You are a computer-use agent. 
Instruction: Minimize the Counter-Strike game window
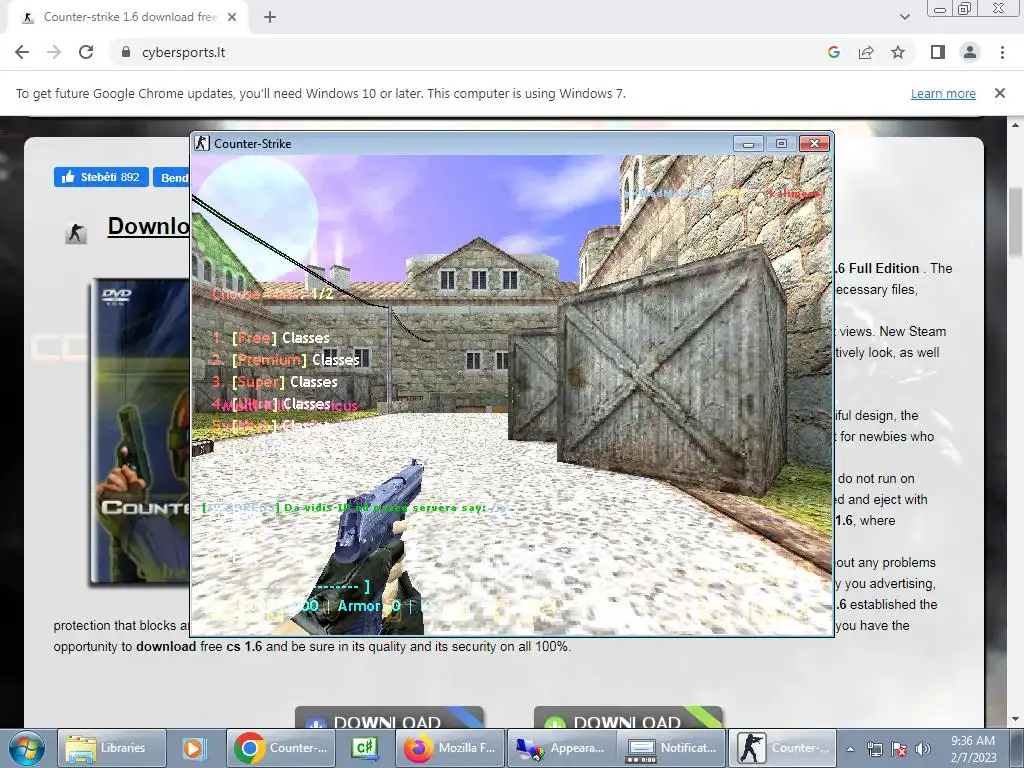click(x=748, y=143)
